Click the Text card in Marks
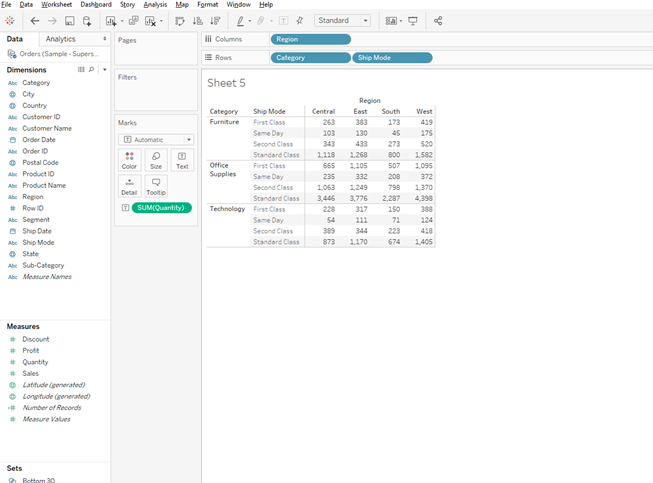 pos(182,160)
